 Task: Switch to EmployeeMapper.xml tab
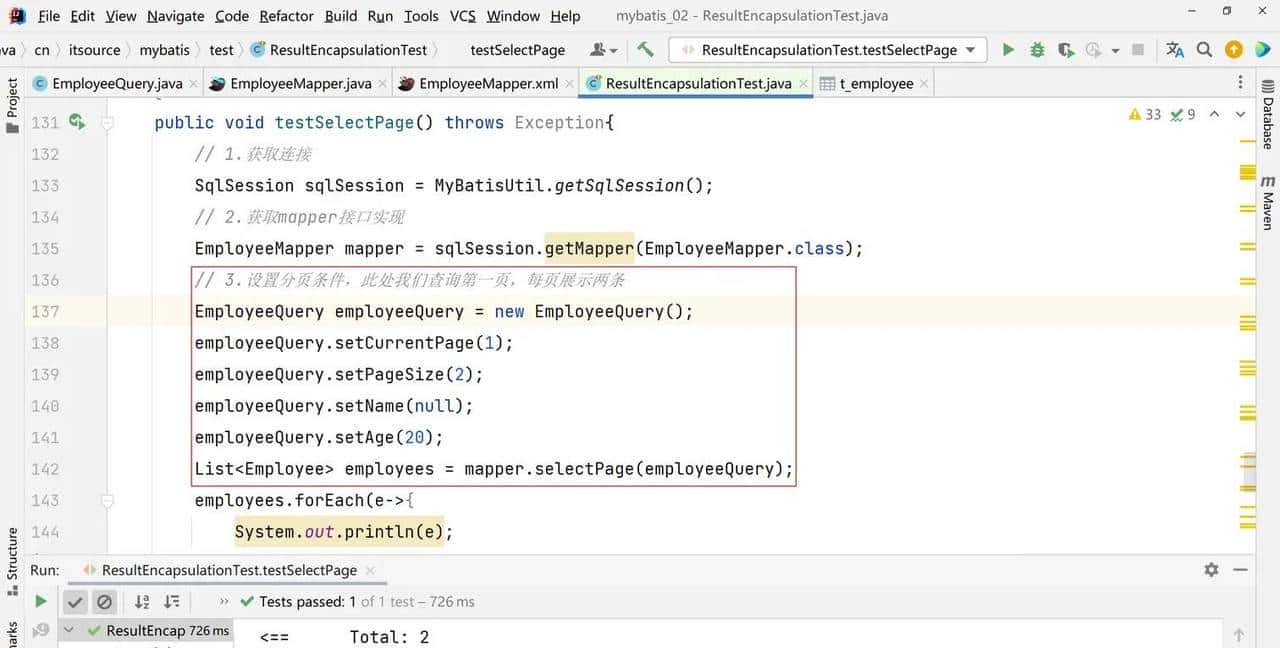click(487, 84)
